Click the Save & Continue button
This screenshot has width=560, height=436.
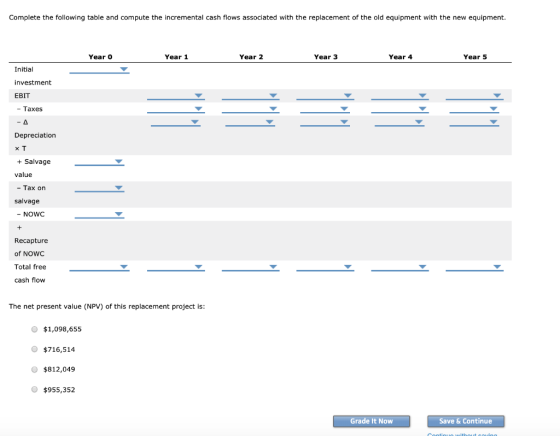click(466, 421)
